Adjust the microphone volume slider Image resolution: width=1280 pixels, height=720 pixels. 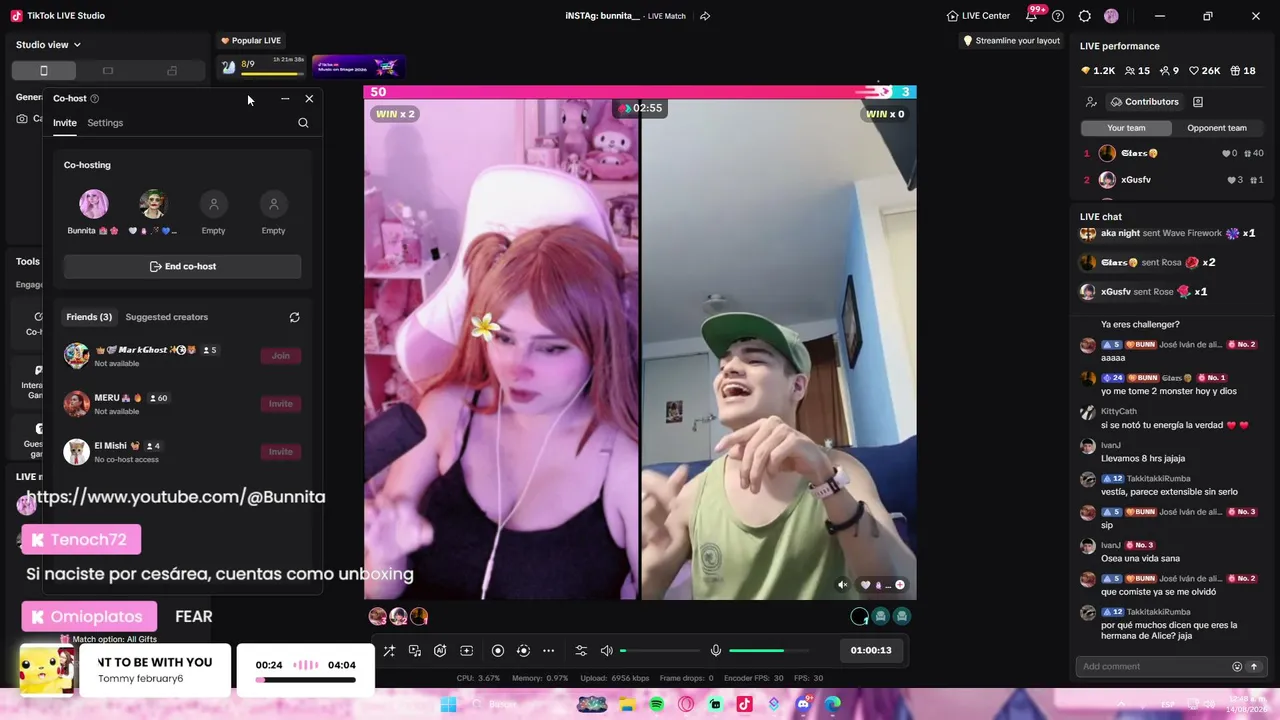768,651
